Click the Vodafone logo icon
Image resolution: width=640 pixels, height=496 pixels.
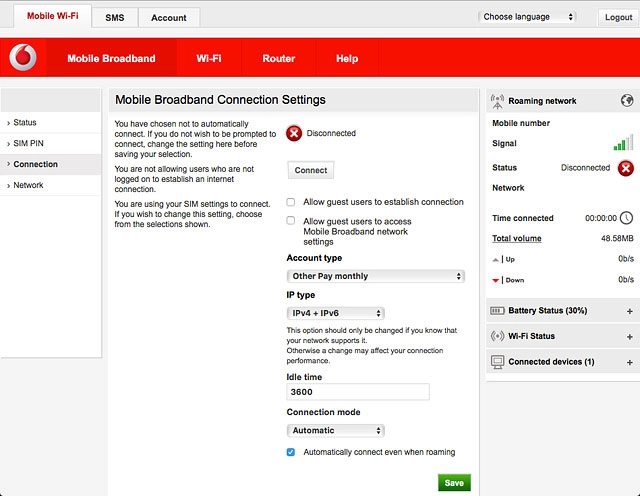(23, 59)
